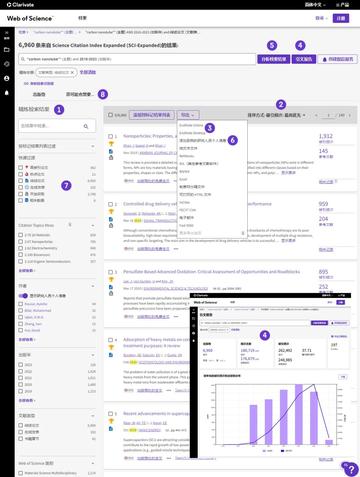Open the bell alerts icon in sidebar
Viewport: 360px width, 477px height.
tap(7, 93)
